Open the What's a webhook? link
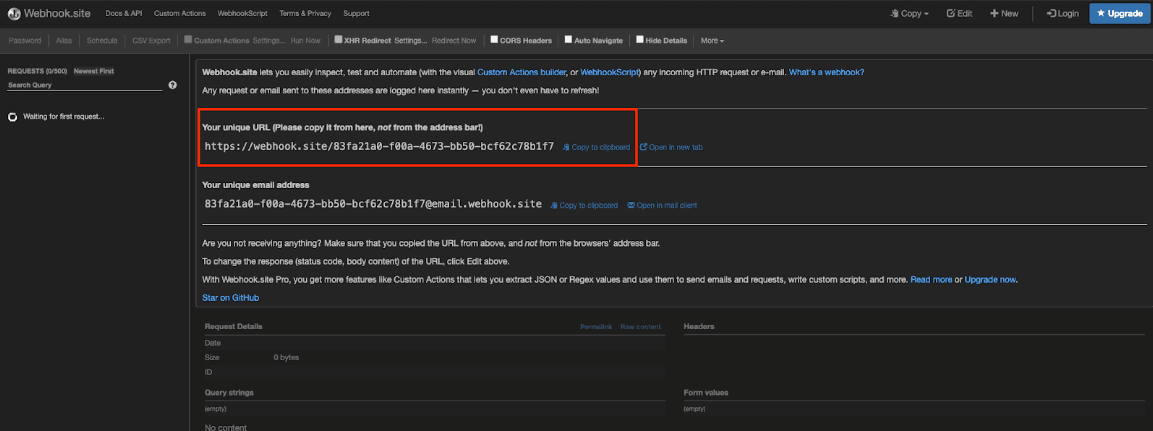Screen dimensions: 1153x431 point(827,72)
